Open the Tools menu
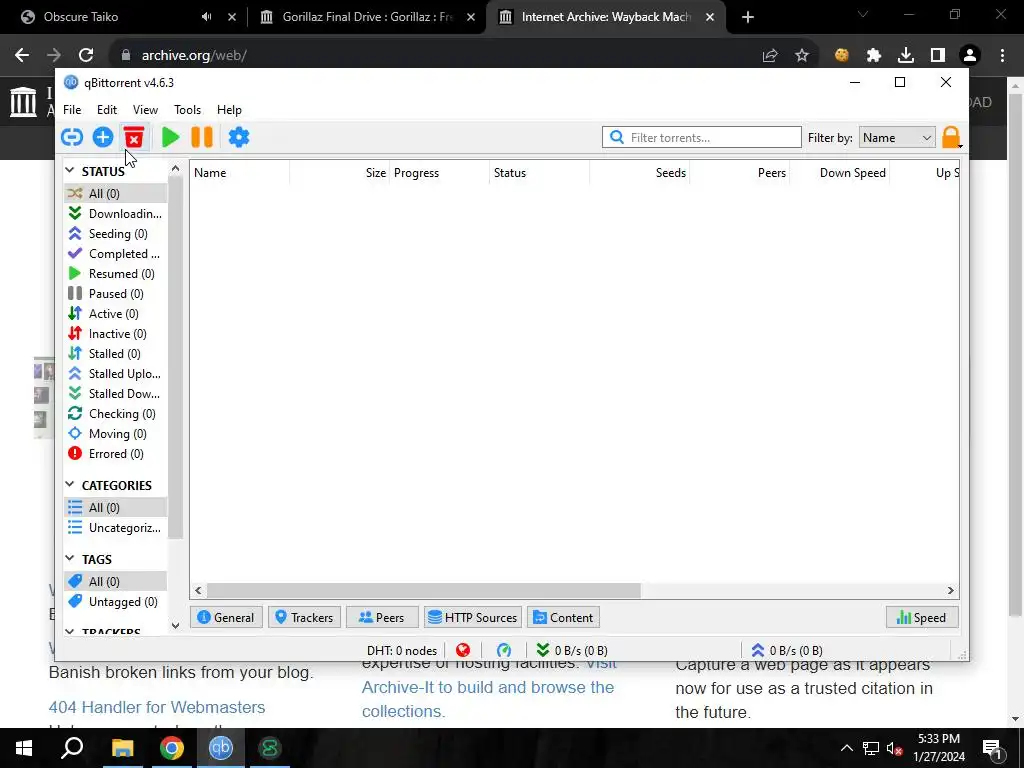The width and height of the screenshot is (1024, 768). [x=187, y=110]
